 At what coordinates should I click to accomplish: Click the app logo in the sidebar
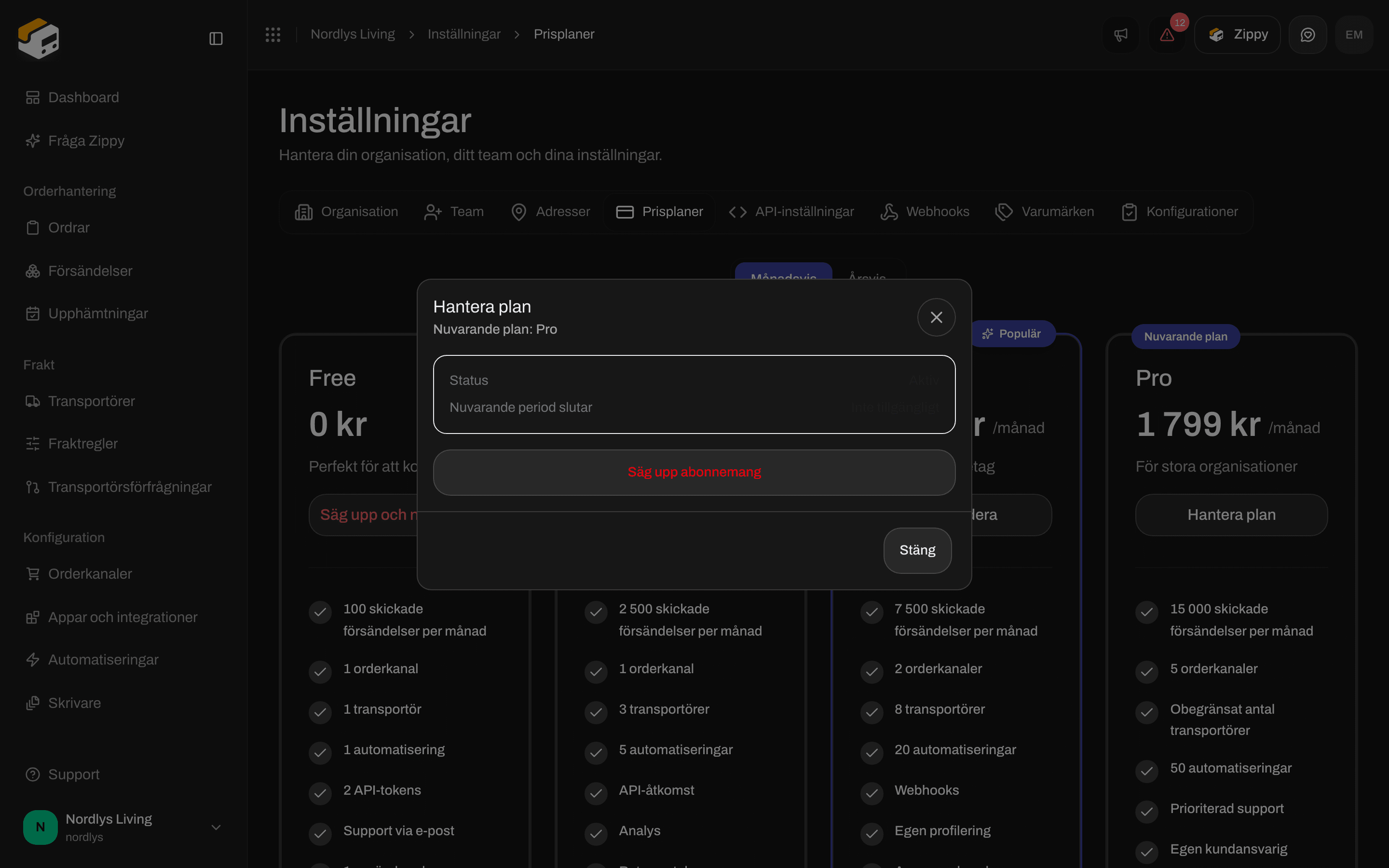pos(39,38)
